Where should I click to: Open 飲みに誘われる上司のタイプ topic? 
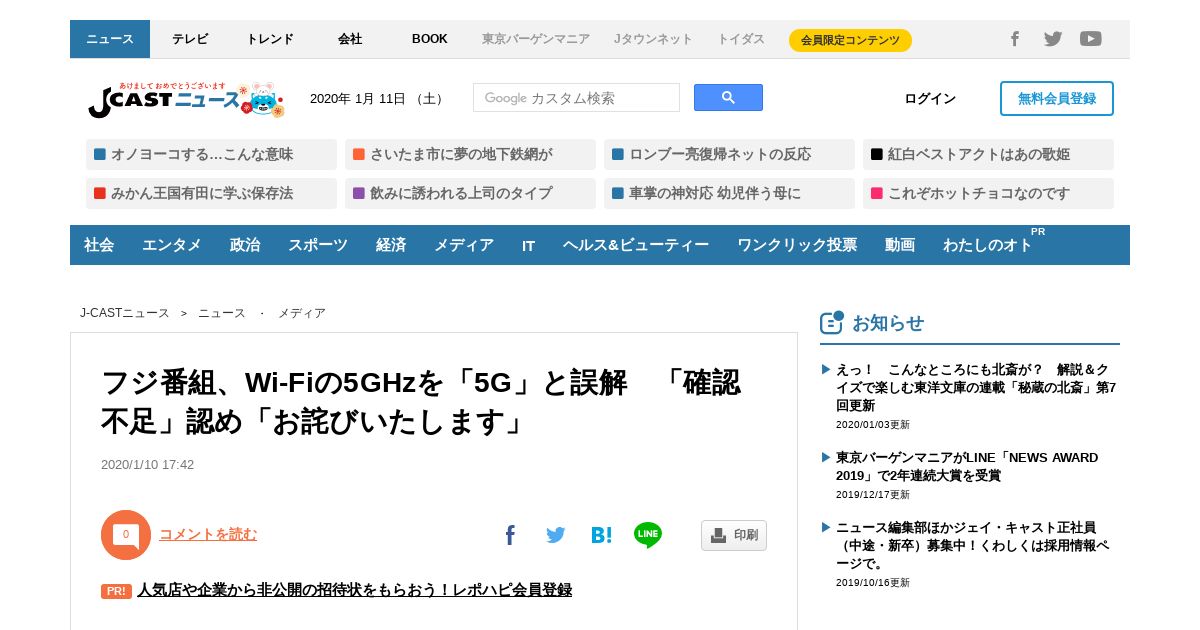point(470,193)
